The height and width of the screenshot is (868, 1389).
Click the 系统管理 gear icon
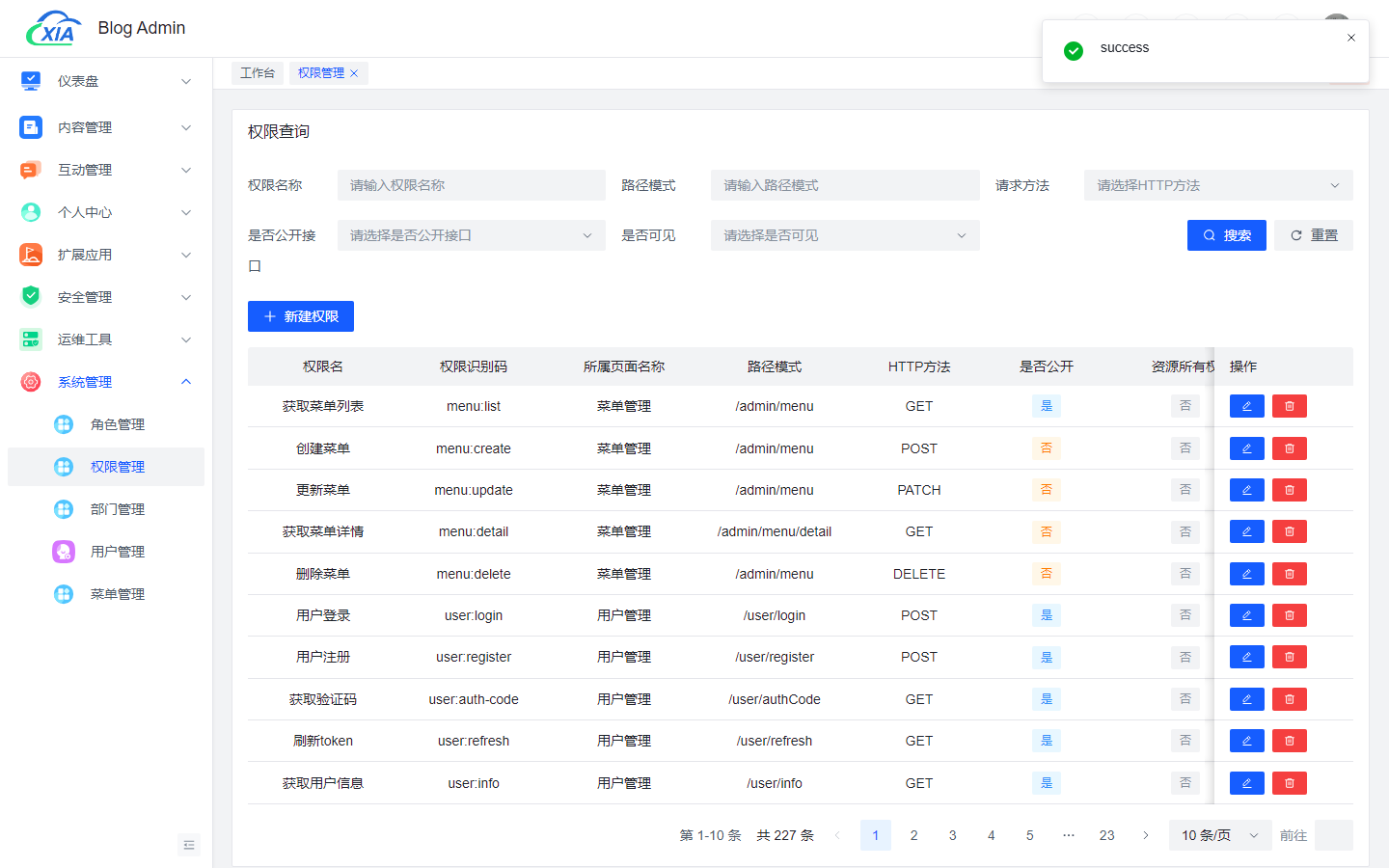[x=31, y=382]
